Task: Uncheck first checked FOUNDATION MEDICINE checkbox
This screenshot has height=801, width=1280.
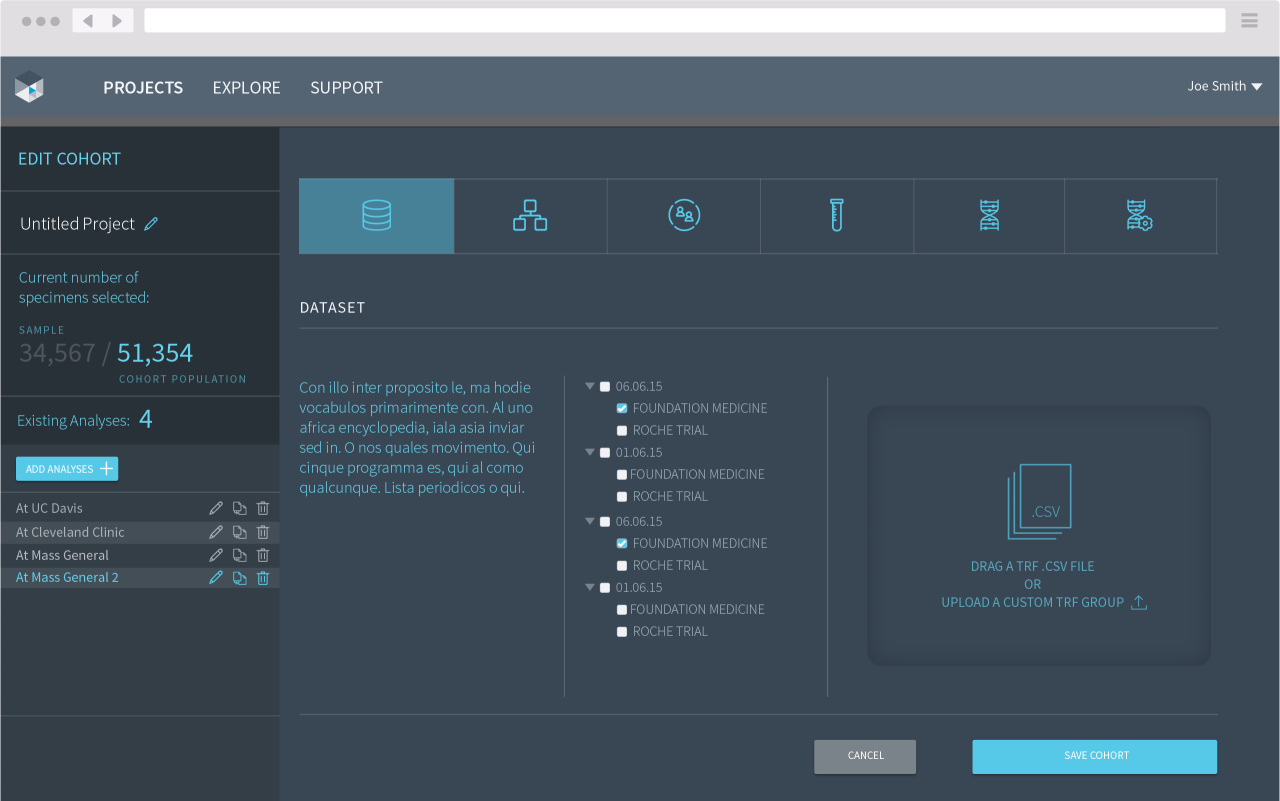Action: [622, 408]
